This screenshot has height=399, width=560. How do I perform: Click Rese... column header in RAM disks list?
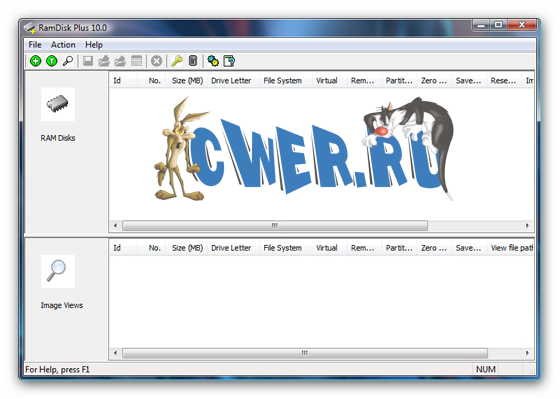504,81
